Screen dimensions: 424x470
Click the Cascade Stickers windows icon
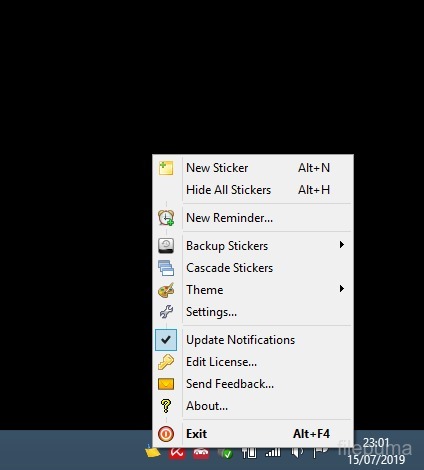tap(166, 268)
